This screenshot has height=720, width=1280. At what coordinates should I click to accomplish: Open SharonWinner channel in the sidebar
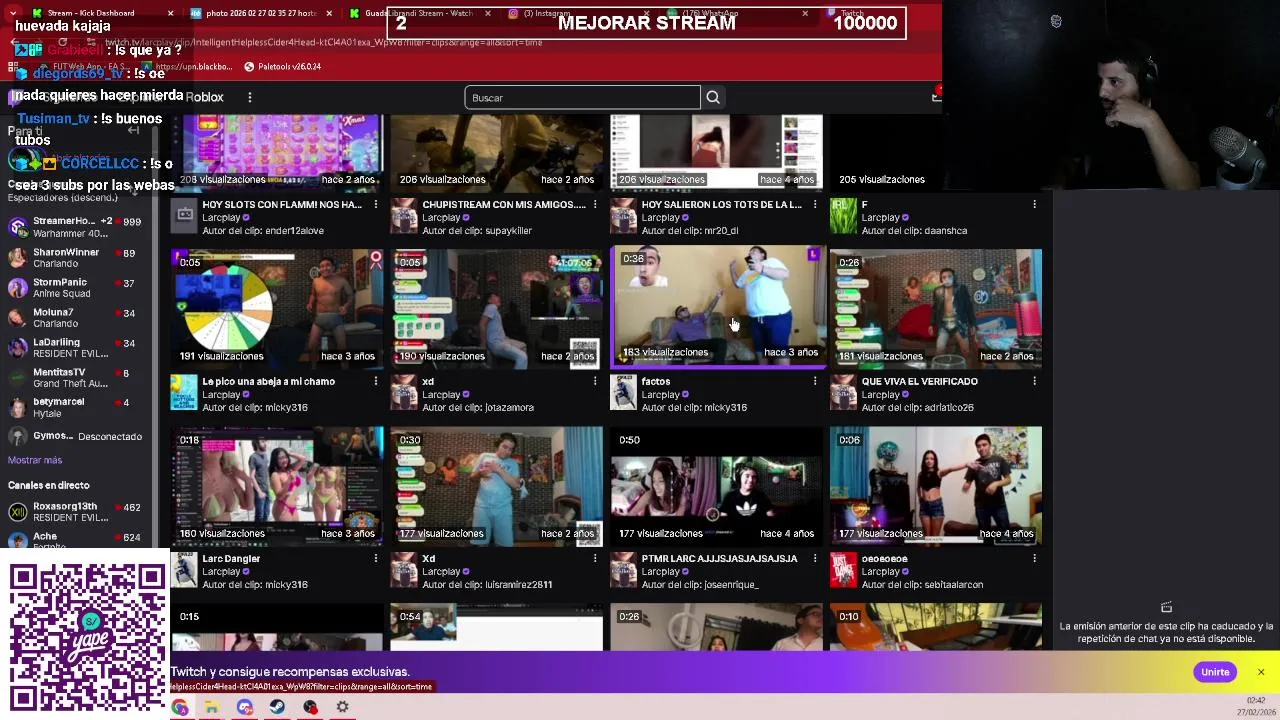coord(75,258)
